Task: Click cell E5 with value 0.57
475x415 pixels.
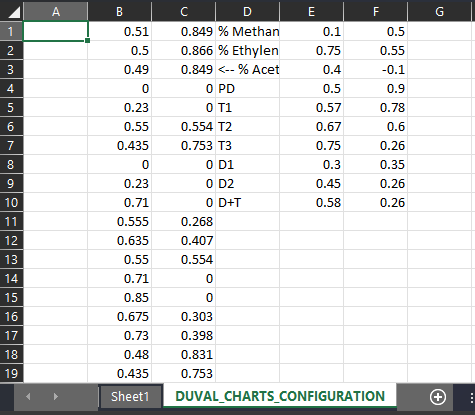Action: [x=312, y=107]
